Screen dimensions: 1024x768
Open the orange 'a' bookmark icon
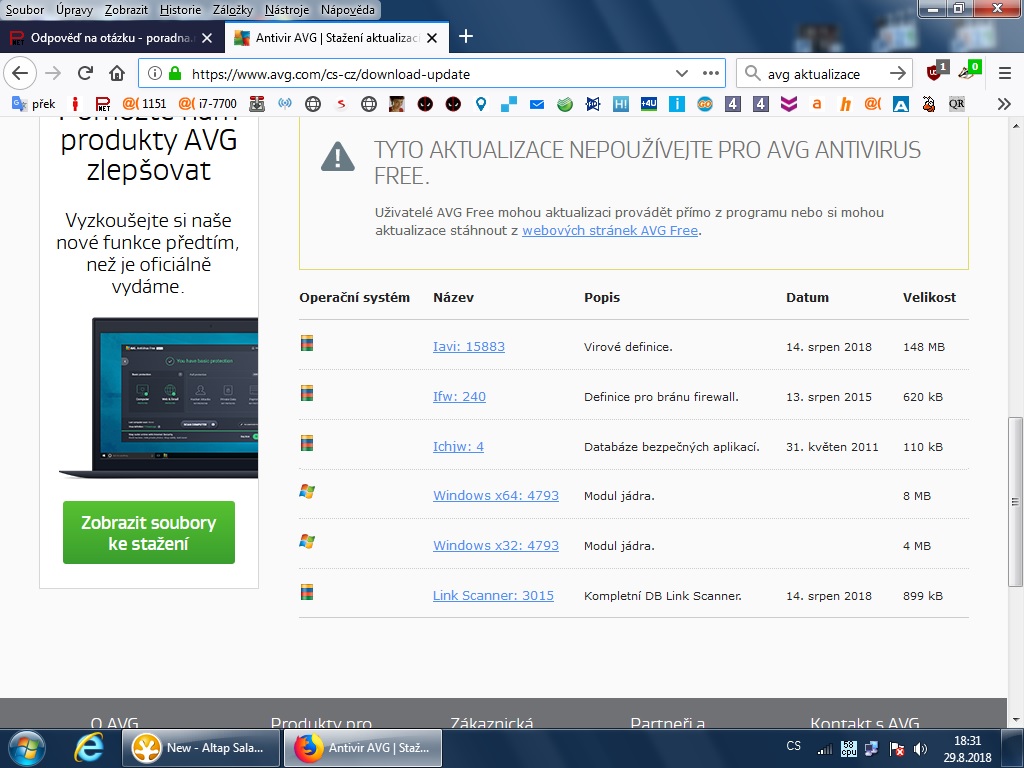[816, 104]
